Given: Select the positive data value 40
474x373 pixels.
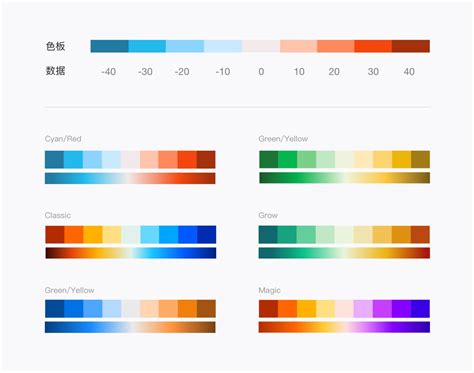Looking at the screenshot, I should (409, 72).
